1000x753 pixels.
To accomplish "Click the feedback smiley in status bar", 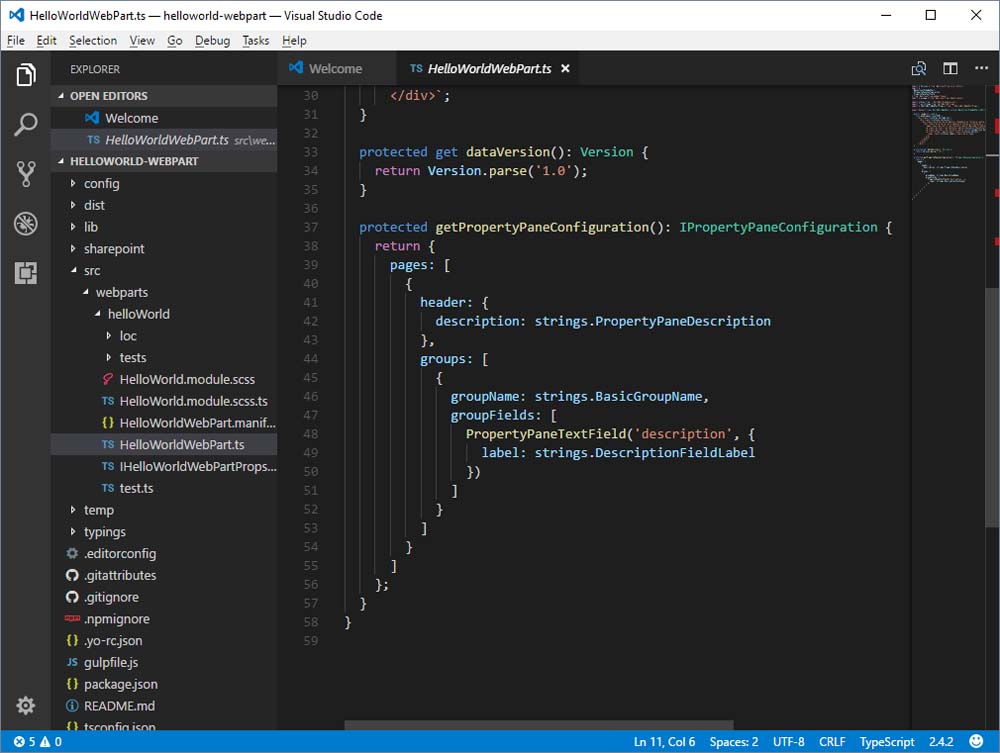I will [x=976, y=742].
